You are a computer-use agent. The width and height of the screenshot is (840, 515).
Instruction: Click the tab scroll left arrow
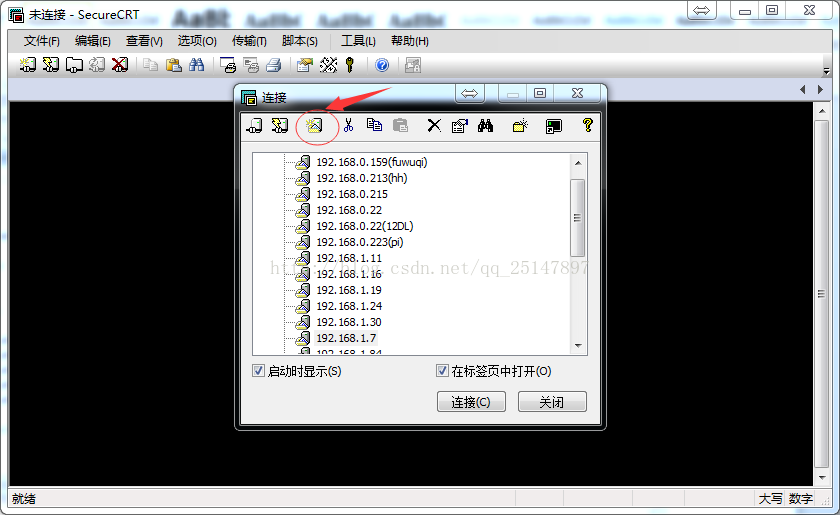click(x=802, y=89)
